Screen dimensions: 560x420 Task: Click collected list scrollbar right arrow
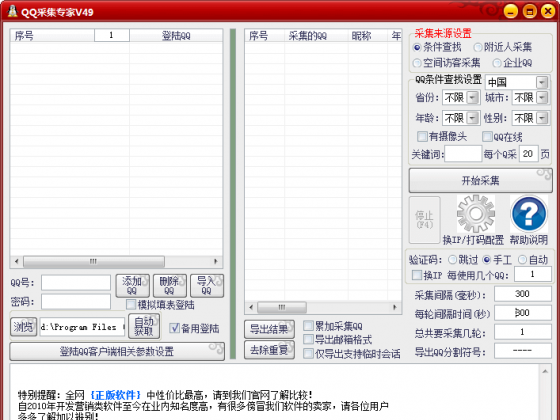394,307
